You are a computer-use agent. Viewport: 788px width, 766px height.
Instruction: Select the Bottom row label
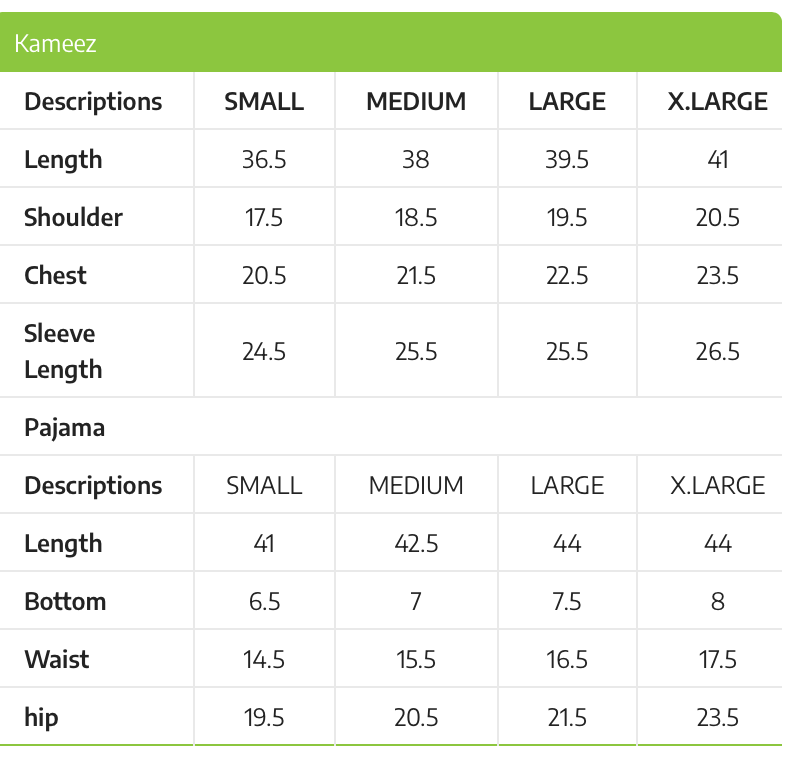coord(65,602)
